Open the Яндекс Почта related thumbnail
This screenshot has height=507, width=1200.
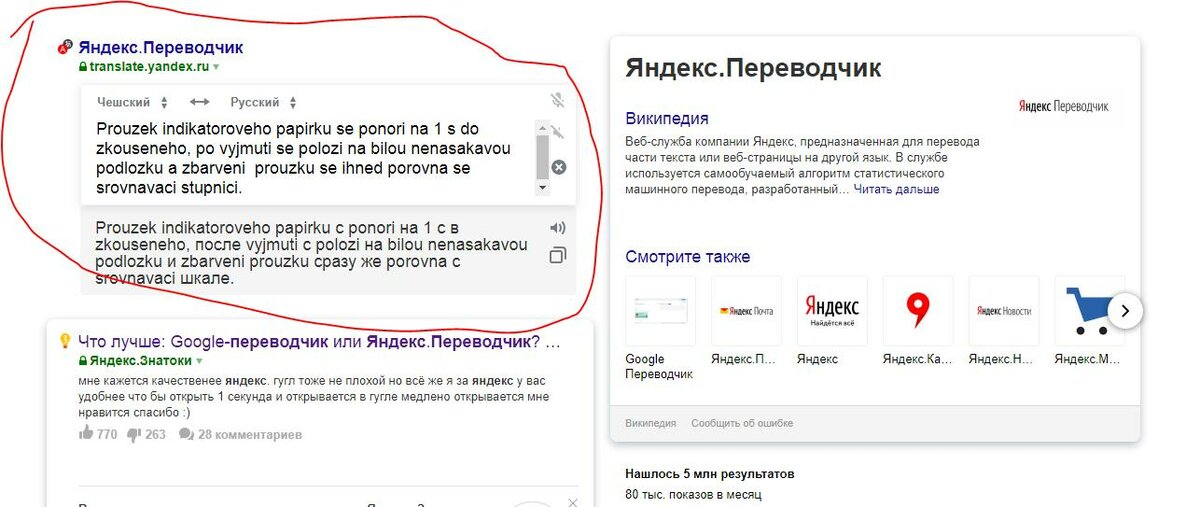click(746, 311)
